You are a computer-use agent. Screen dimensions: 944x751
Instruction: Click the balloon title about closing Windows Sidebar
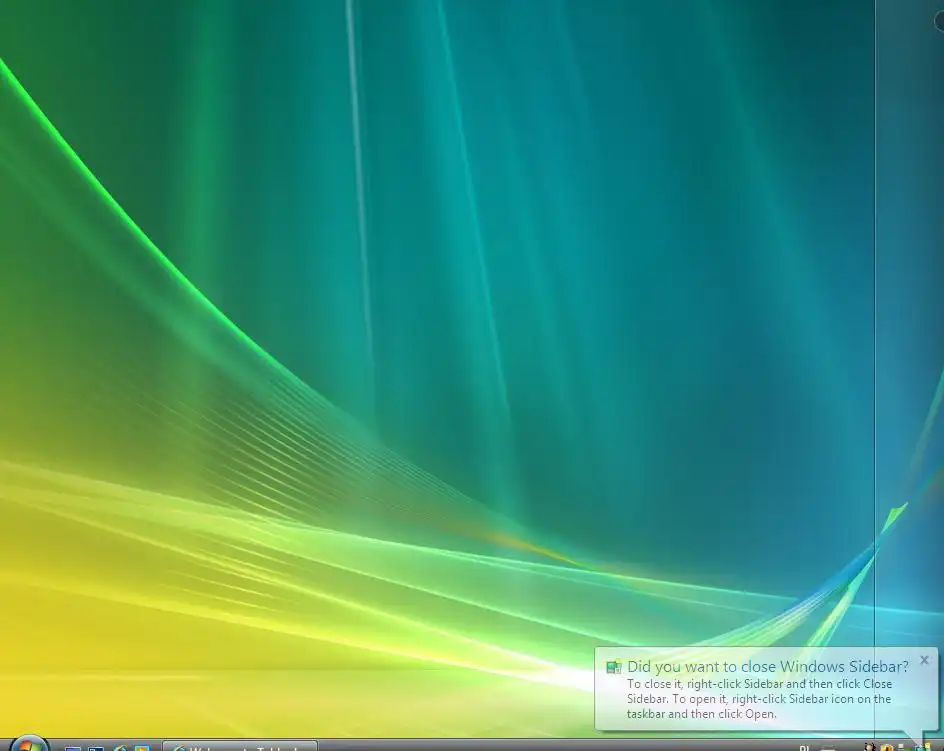[768, 667]
